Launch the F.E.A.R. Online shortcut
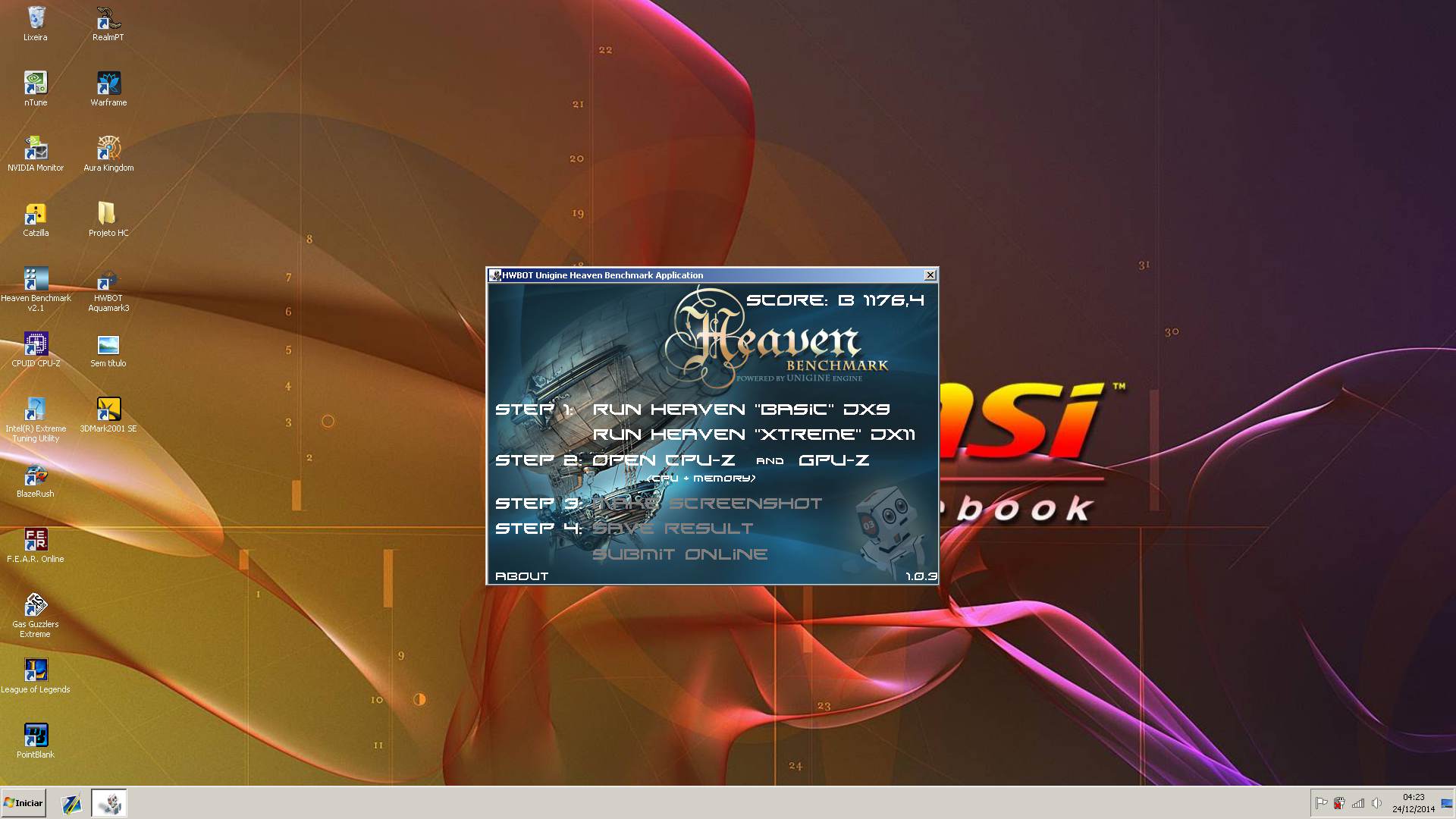Screen dimensions: 1456x819 pyautogui.click(x=36, y=545)
